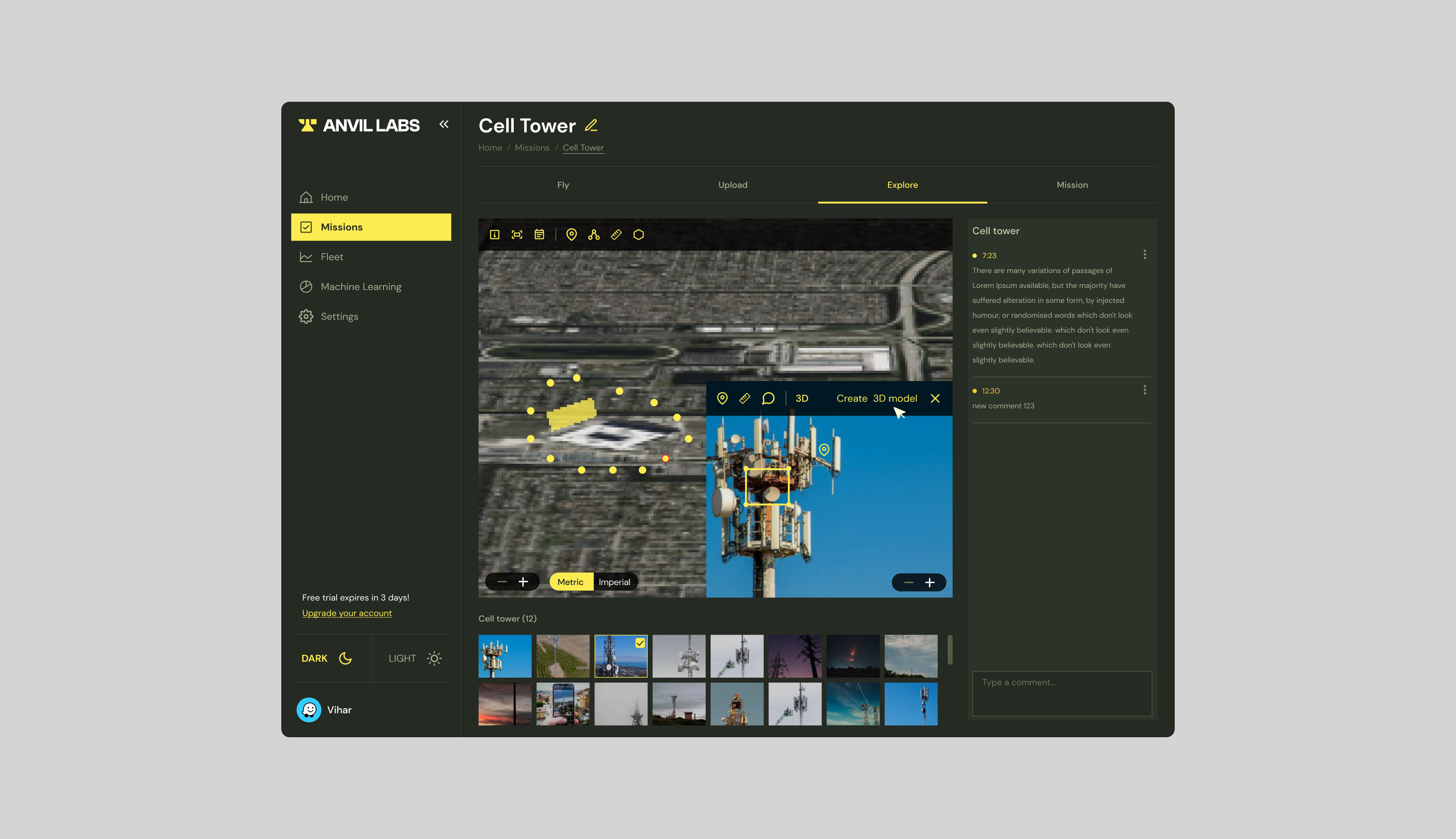The width and height of the screenshot is (1456, 839).
Task: Select Missions in the sidebar
Action: 371,227
